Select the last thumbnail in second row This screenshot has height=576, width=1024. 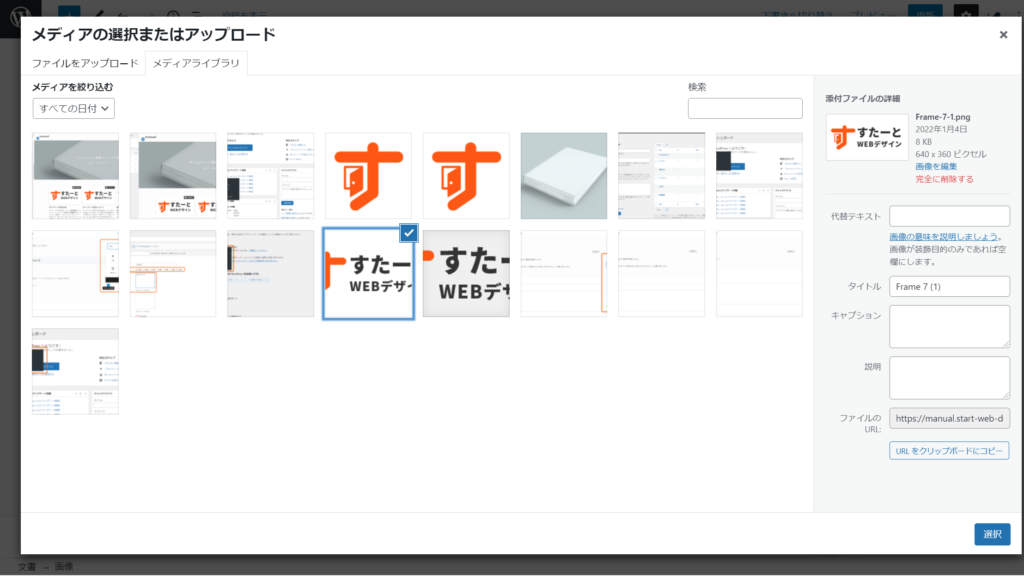tap(759, 274)
